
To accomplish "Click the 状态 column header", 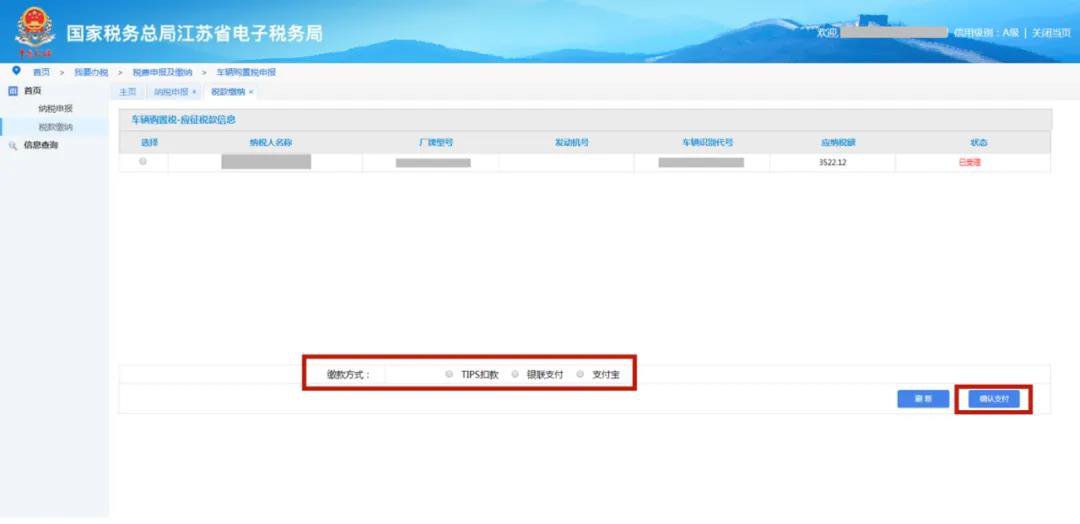I will [x=979, y=143].
